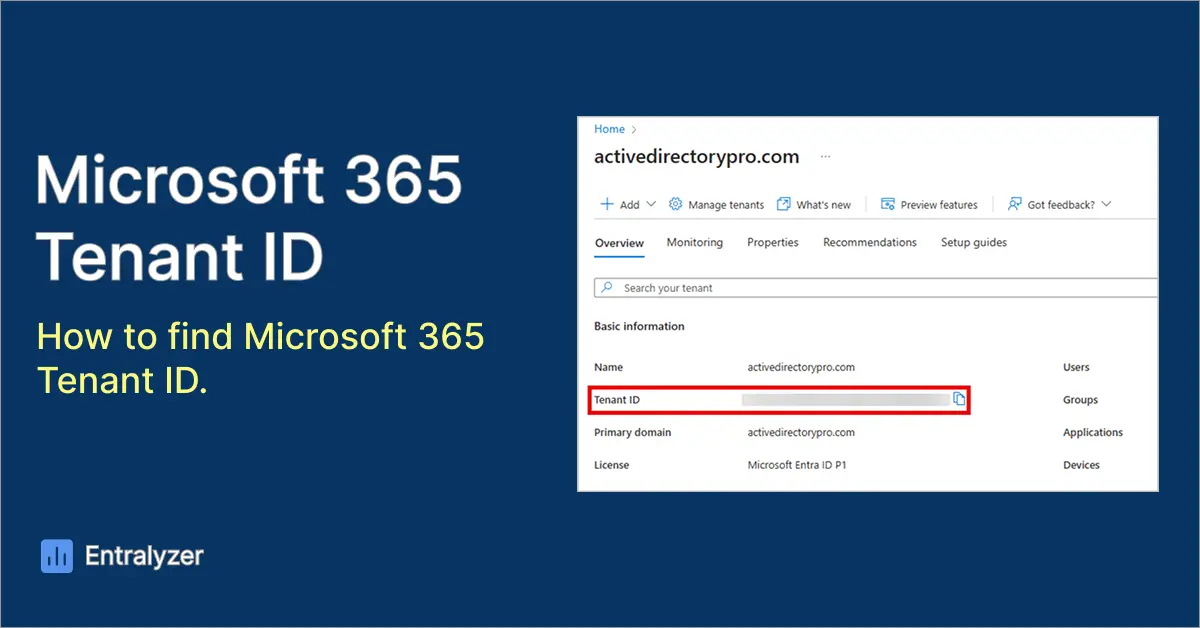Open the Recommendations tab

point(870,243)
